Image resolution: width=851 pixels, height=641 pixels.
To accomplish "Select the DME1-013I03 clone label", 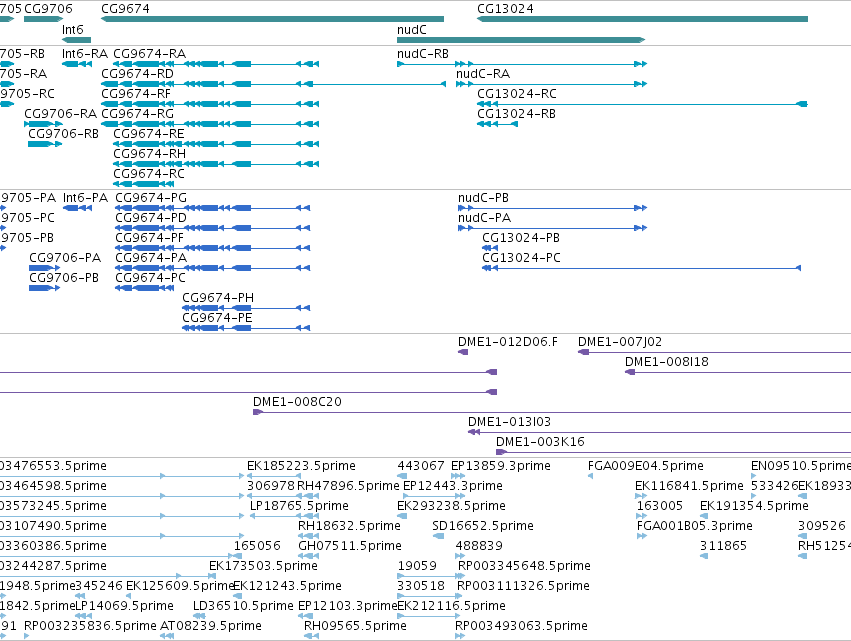I will pyautogui.click(x=509, y=422).
